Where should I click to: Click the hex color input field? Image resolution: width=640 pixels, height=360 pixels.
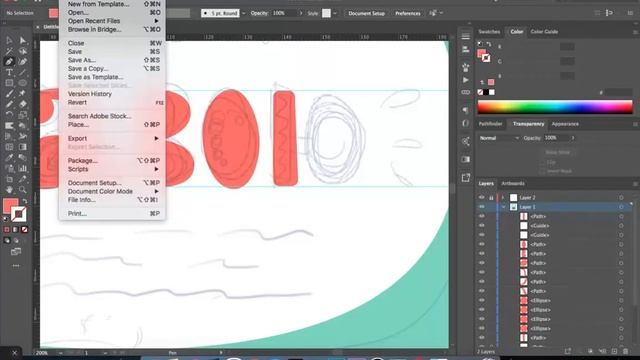(619, 93)
